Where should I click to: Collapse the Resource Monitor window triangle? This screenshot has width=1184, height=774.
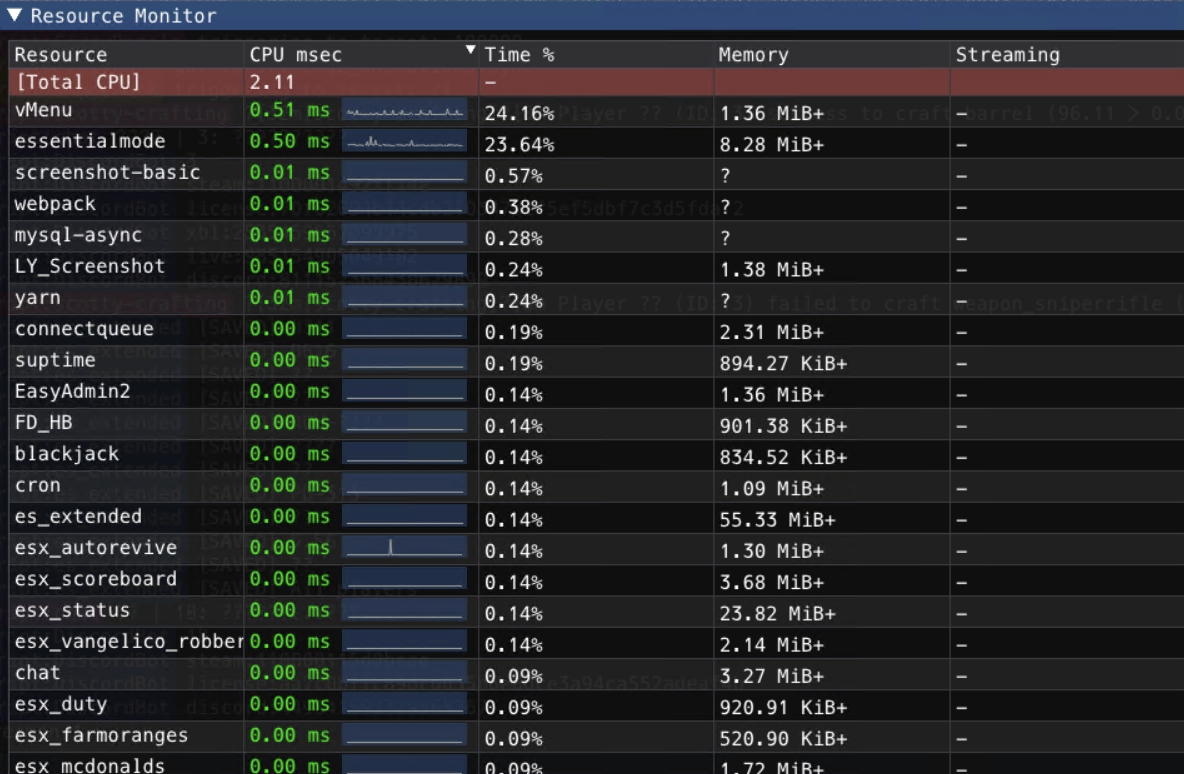14,16
